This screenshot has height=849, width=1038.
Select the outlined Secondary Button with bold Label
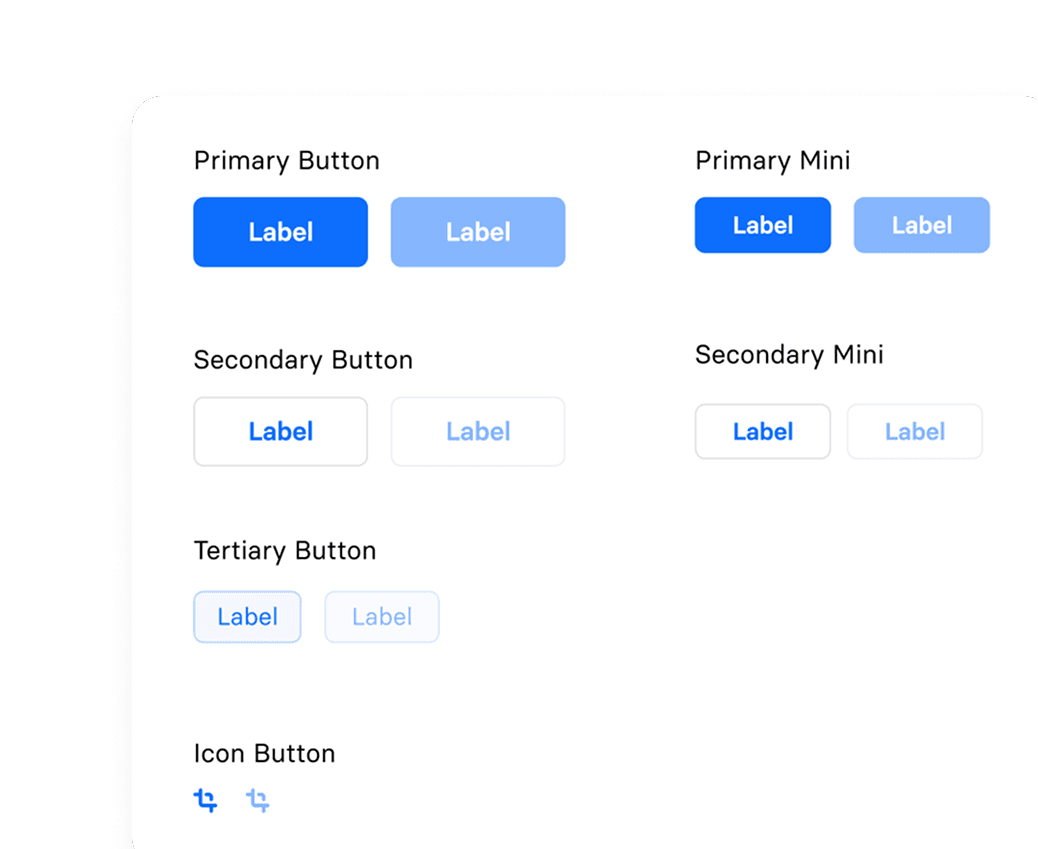click(x=280, y=431)
